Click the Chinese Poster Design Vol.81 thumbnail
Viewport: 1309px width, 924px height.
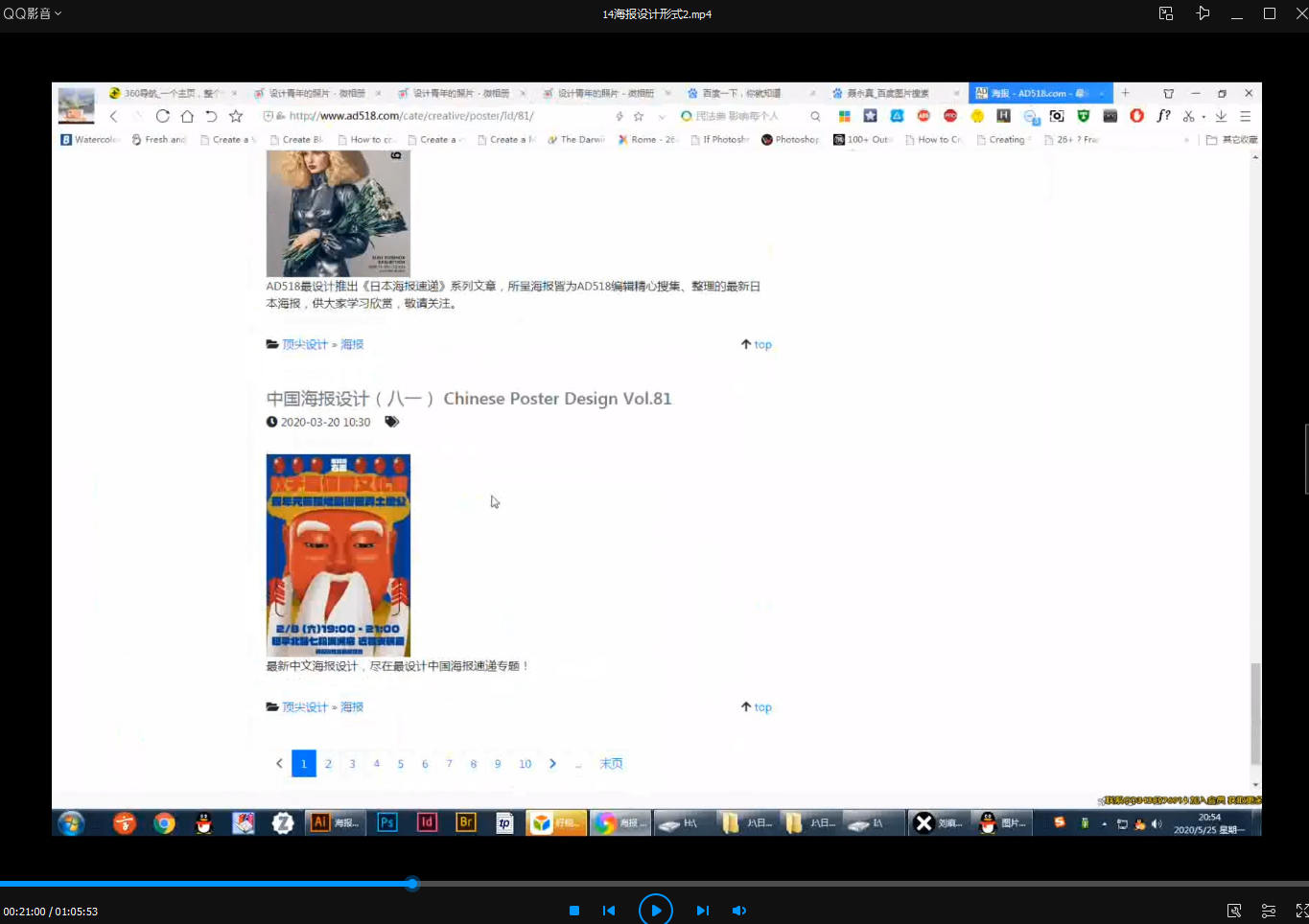338,555
